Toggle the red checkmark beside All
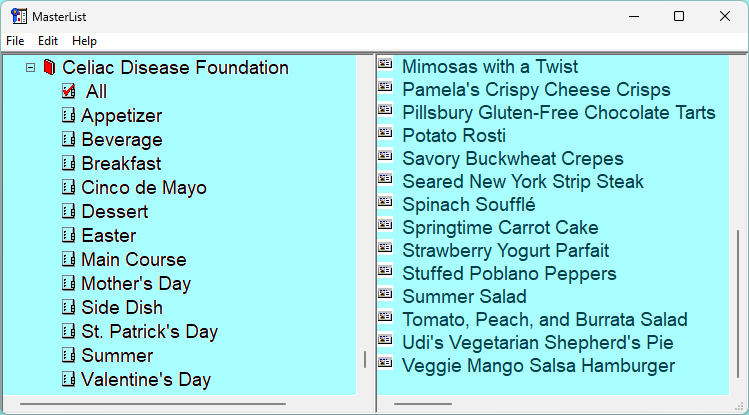This screenshot has width=749, height=415. coord(68,91)
